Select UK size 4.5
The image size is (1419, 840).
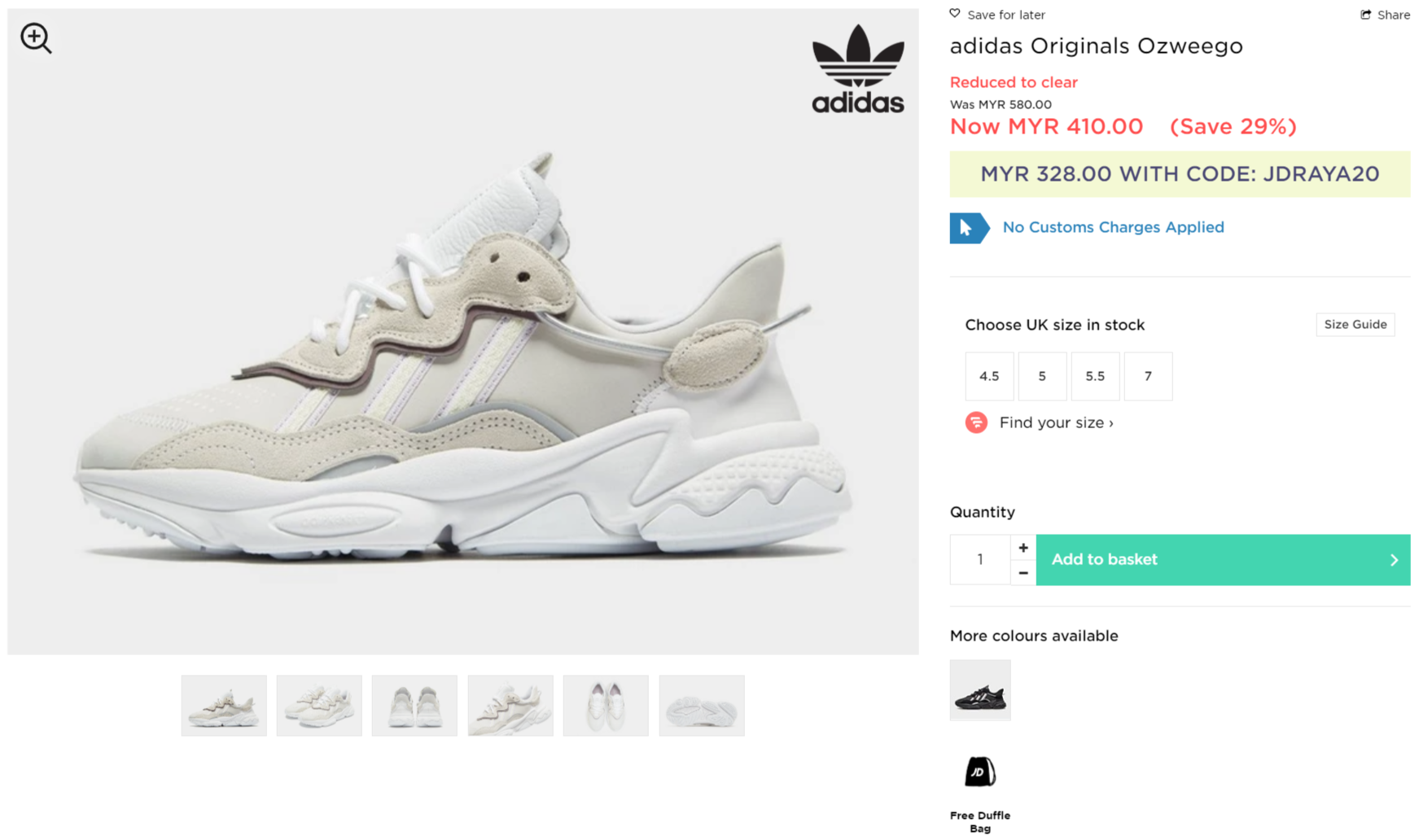(989, 376)
